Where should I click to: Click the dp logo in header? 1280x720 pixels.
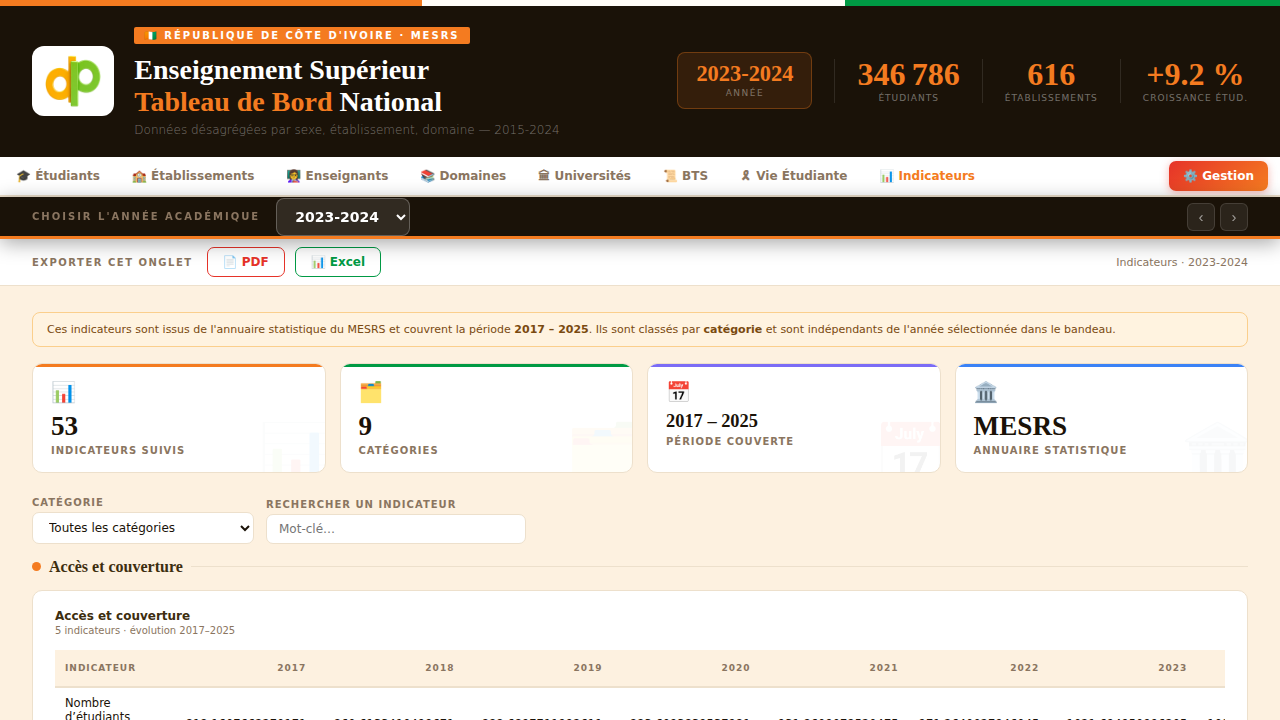click(x=73, y=81)
